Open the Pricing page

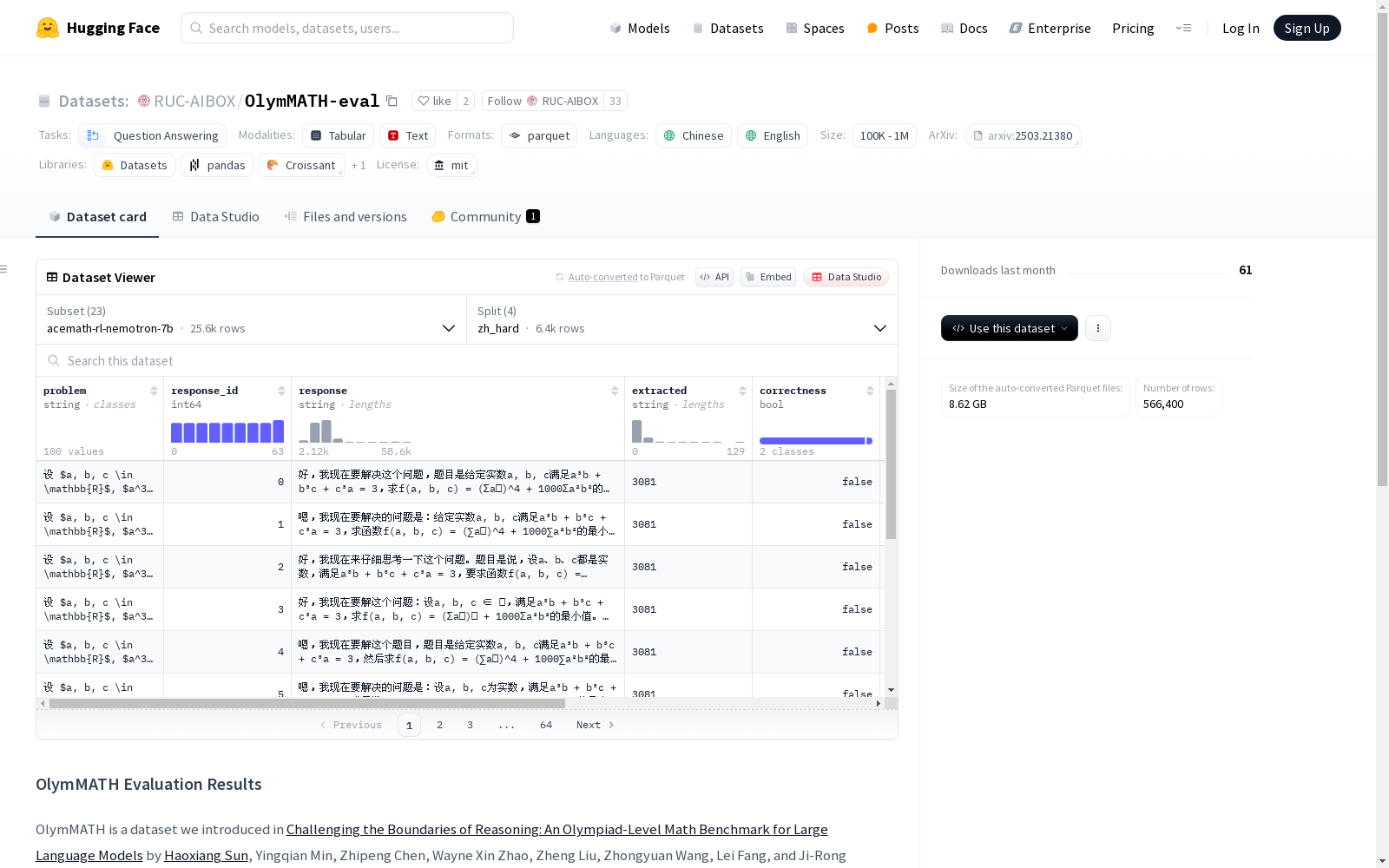(1133, 28)
